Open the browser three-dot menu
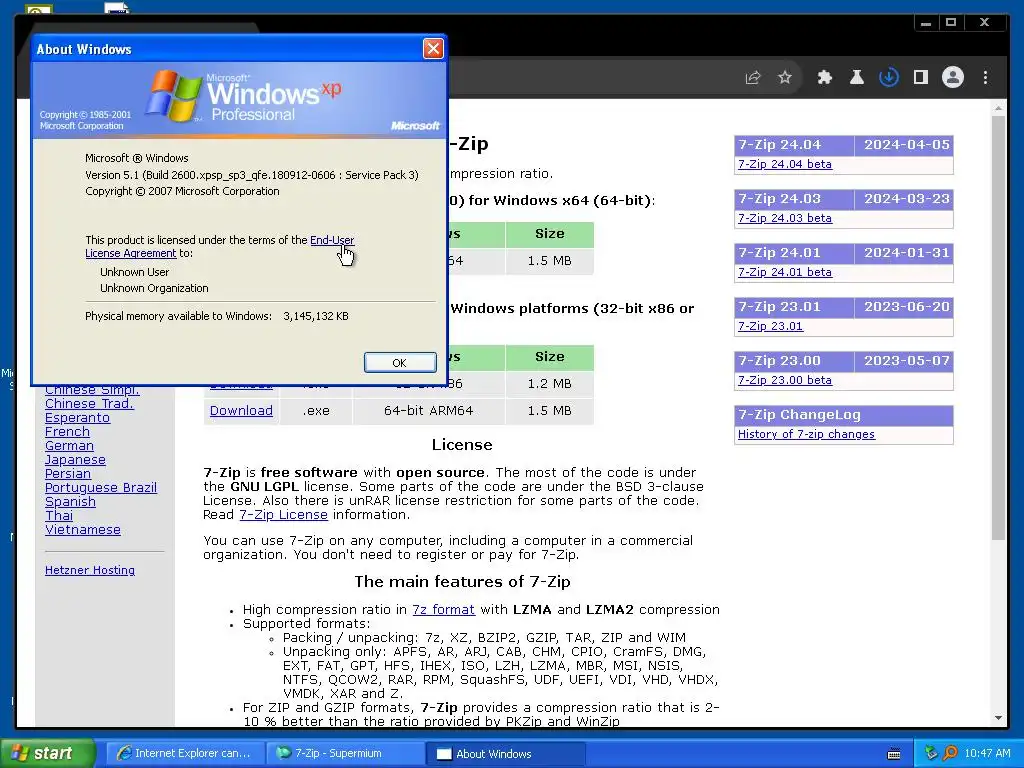The image size is (1024, 768). 985,78
